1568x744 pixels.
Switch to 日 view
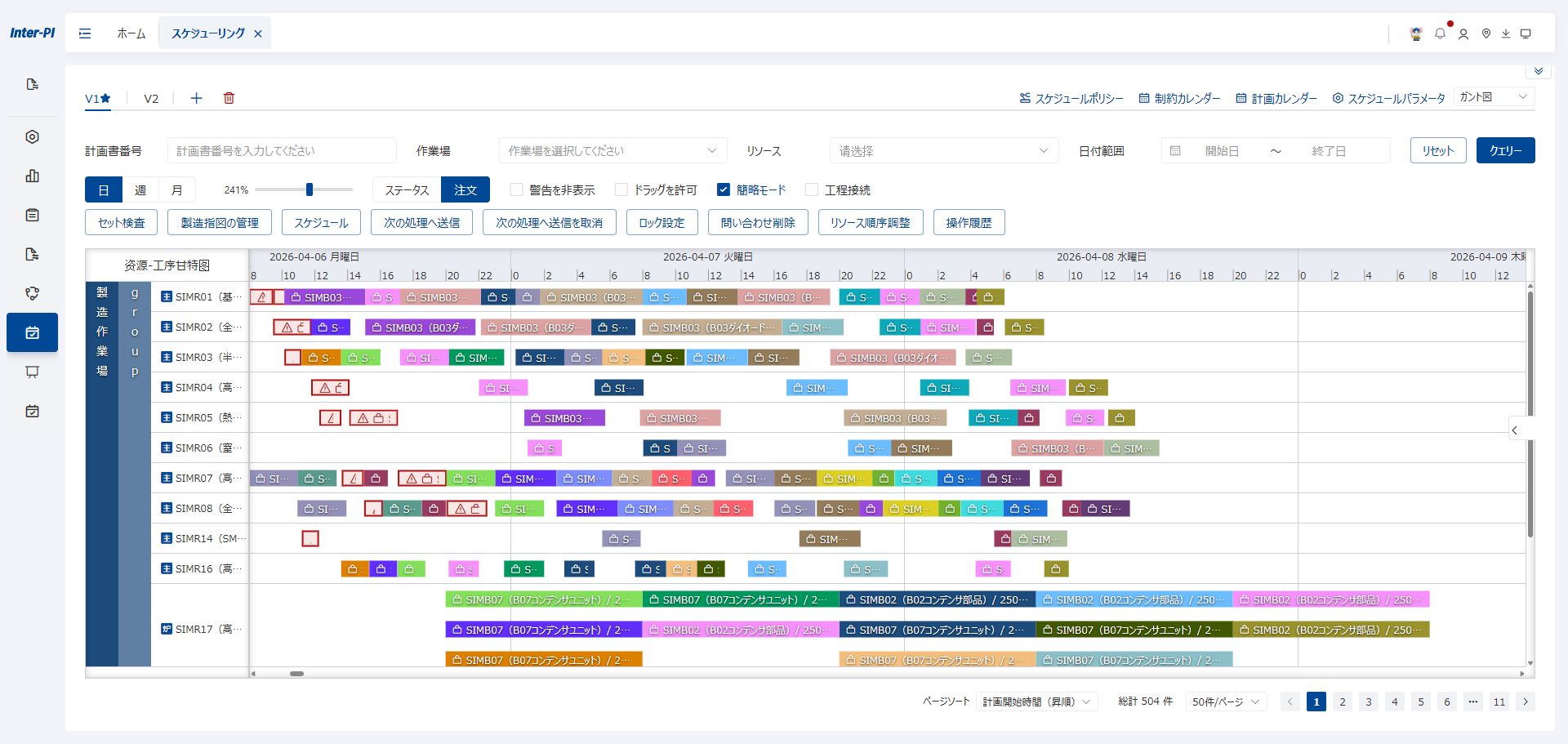tap(104, 189)
